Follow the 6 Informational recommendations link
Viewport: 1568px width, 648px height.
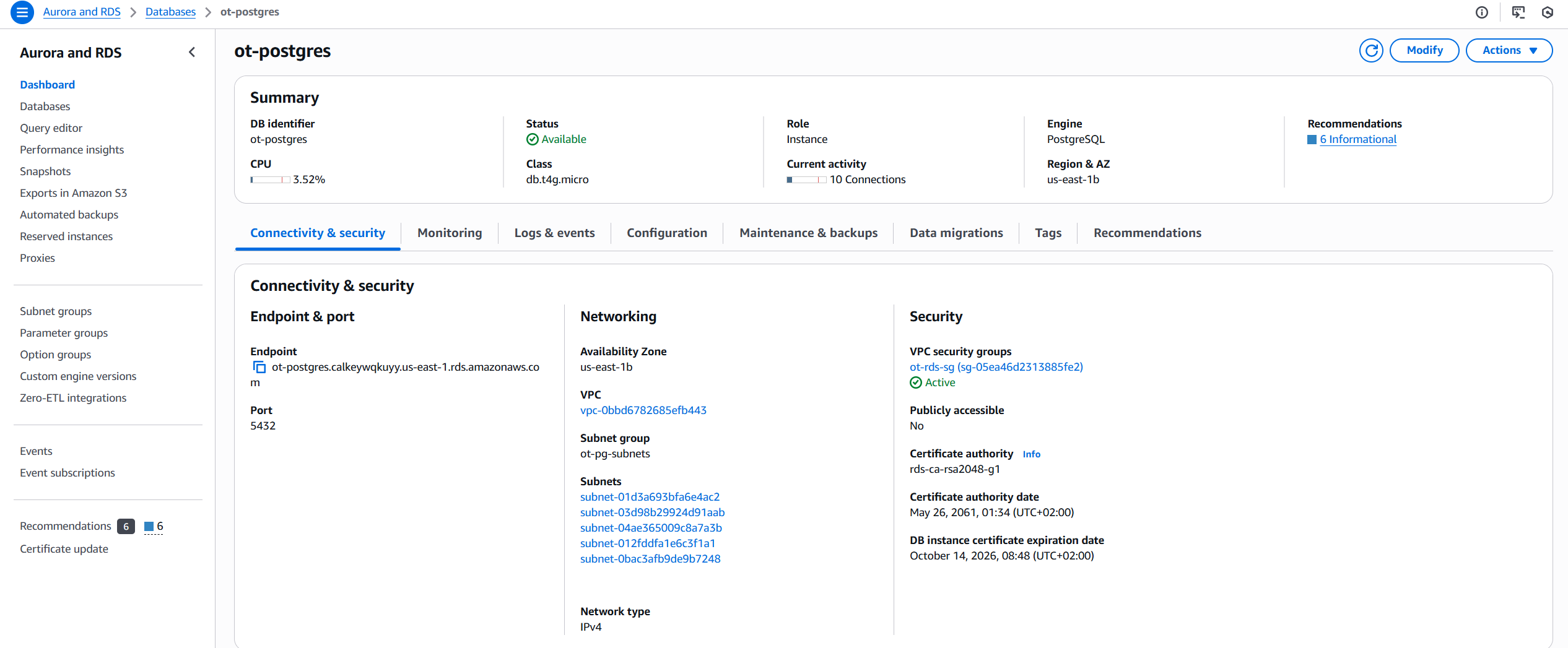(1357, 139)
